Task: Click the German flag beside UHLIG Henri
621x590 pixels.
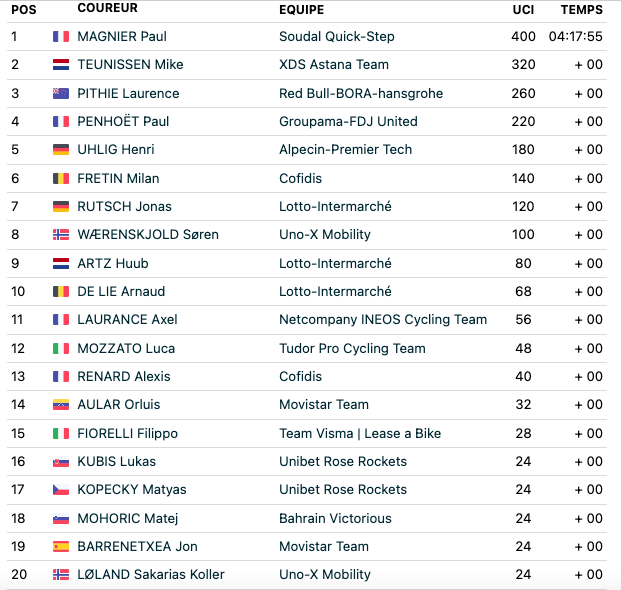Action: (x=61, y=149)
